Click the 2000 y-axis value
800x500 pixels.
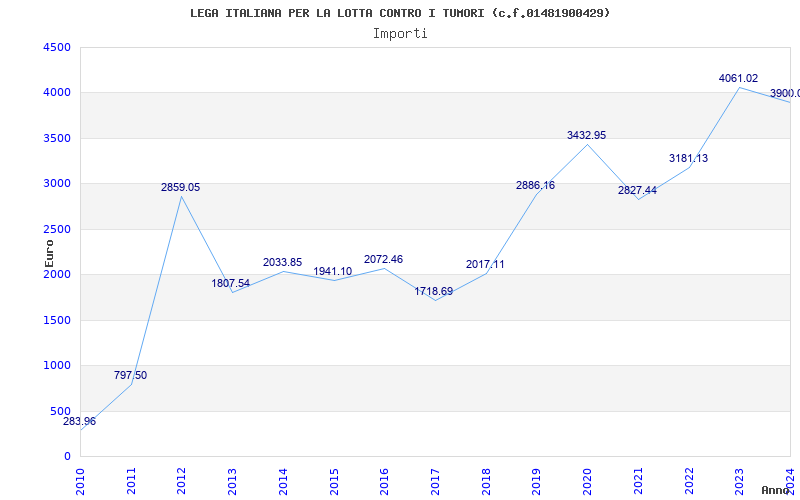point(57,274)
